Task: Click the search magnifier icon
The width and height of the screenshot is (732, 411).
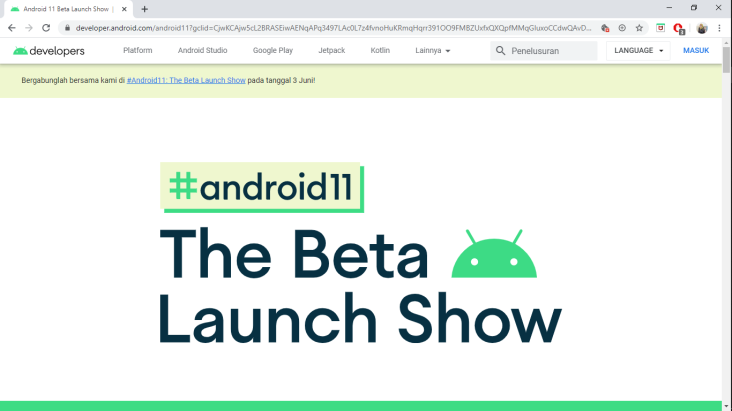Action: (500, 50)
